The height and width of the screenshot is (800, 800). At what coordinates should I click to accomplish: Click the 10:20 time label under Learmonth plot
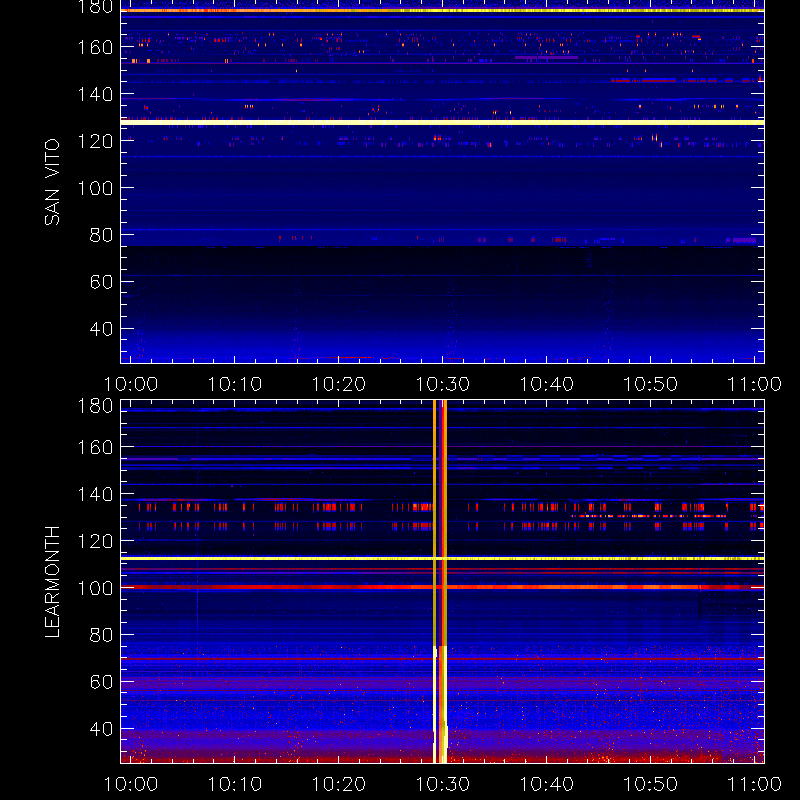[339, 784]
